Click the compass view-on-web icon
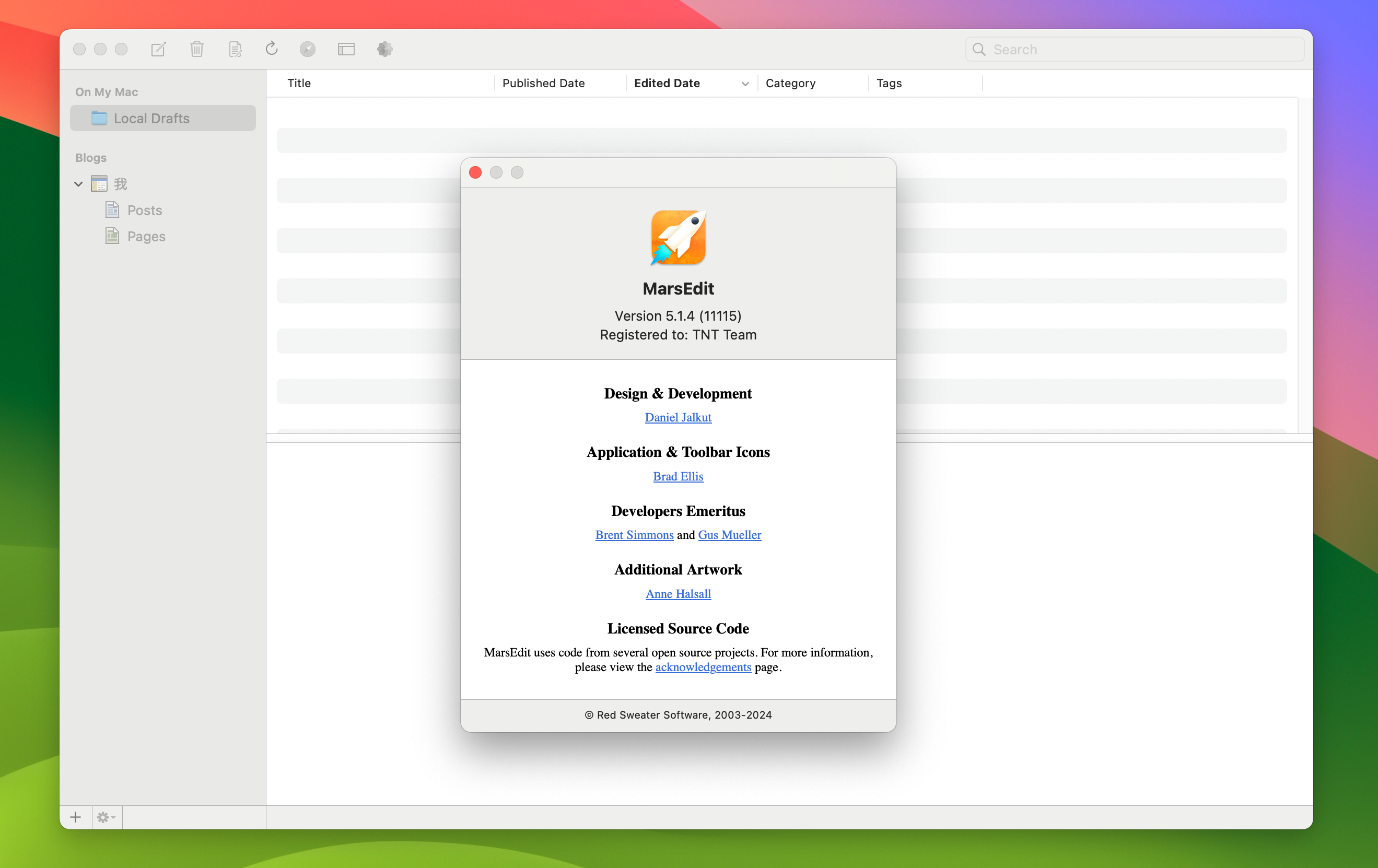The height and width of the screenshot is (868, 1378). (308, 49)
